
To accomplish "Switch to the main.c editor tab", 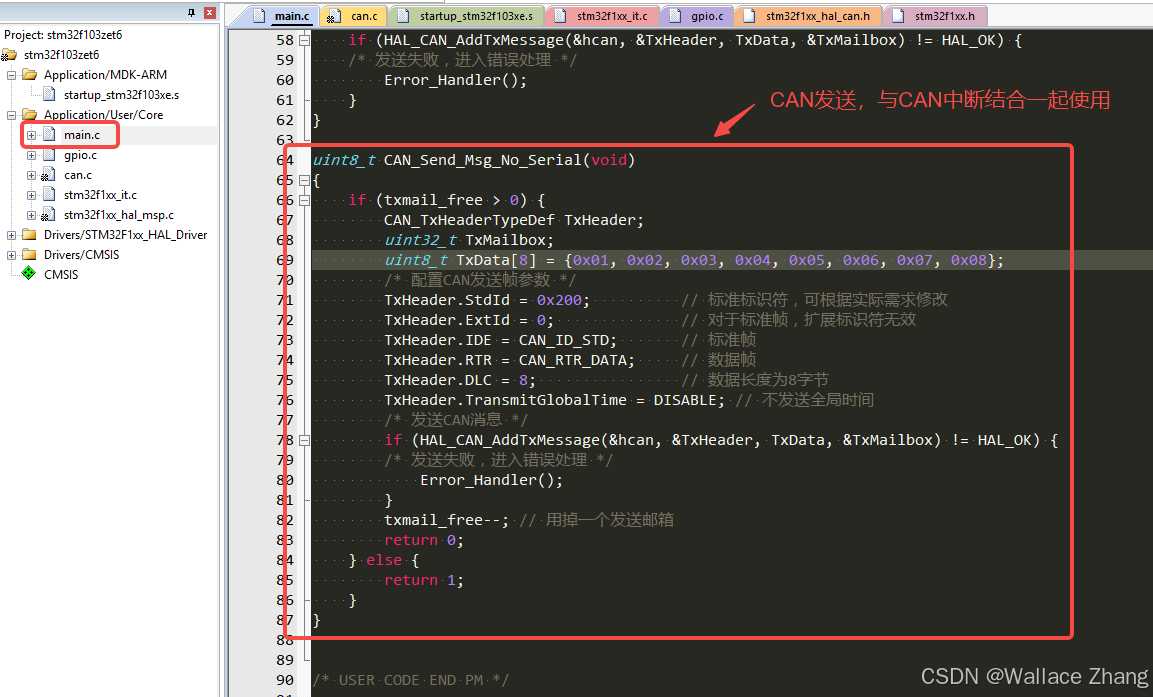I will click(283, 15).
